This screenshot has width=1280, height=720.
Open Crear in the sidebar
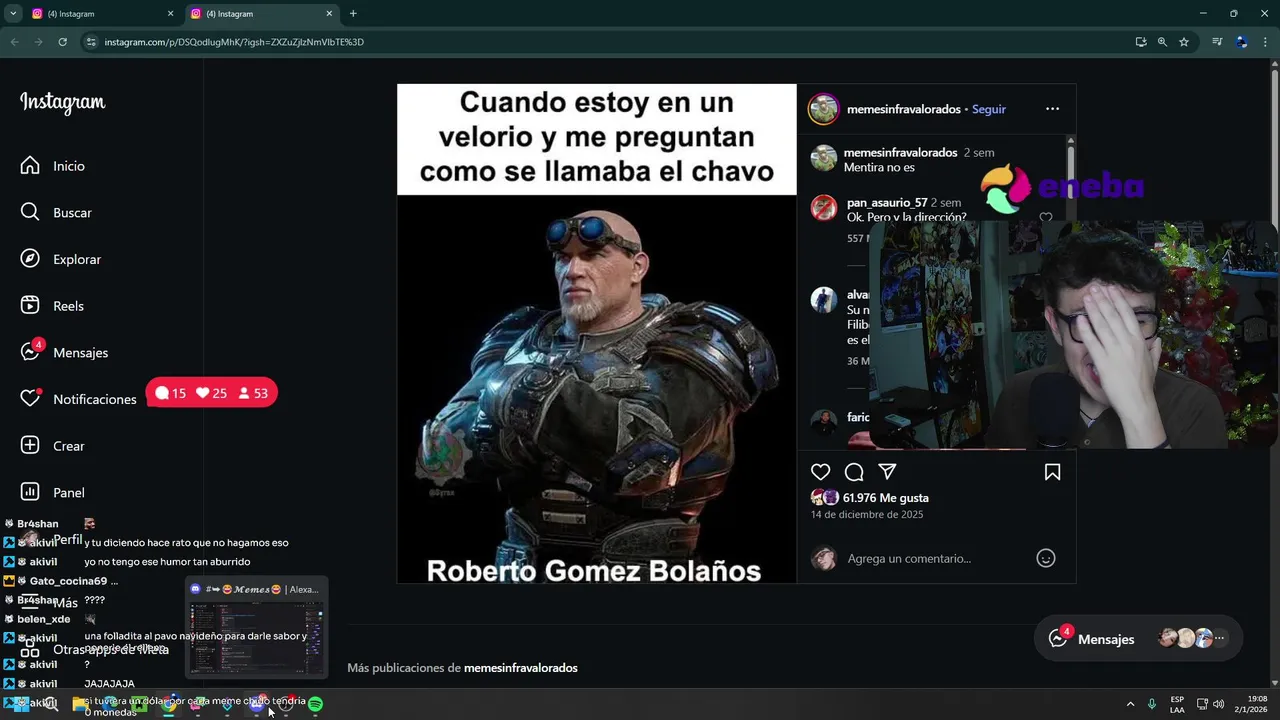pos(69,446)
